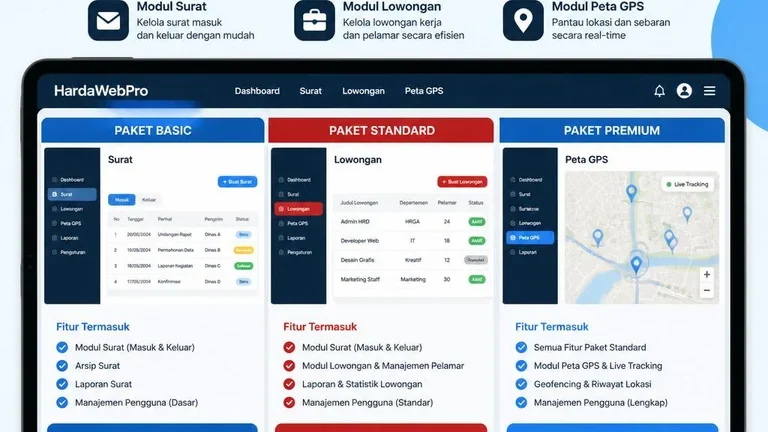Open Surat in Paket Standard sidebar
The image size is (768, 432).
tap(293, 194)
